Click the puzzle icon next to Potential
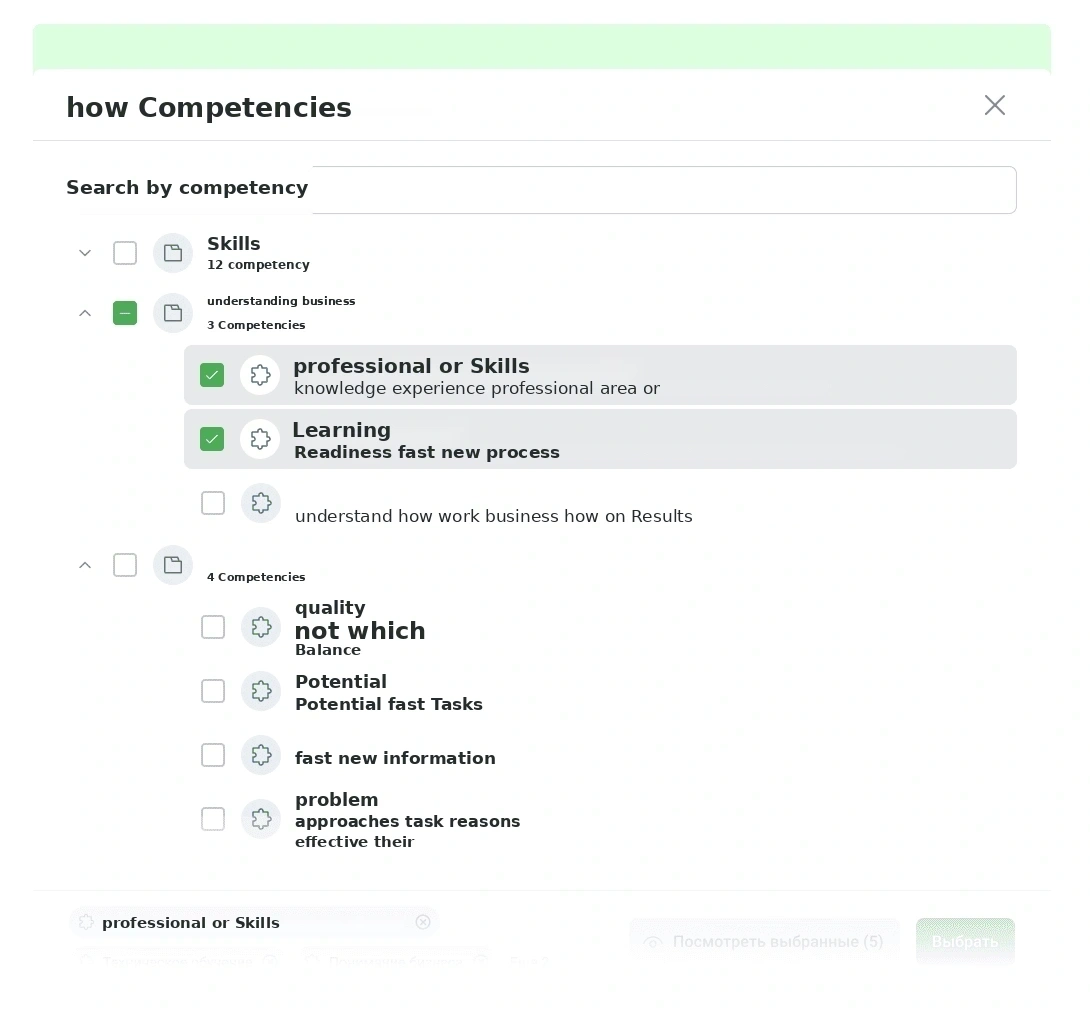1090x1012 pixels. [x=261, y=691]
